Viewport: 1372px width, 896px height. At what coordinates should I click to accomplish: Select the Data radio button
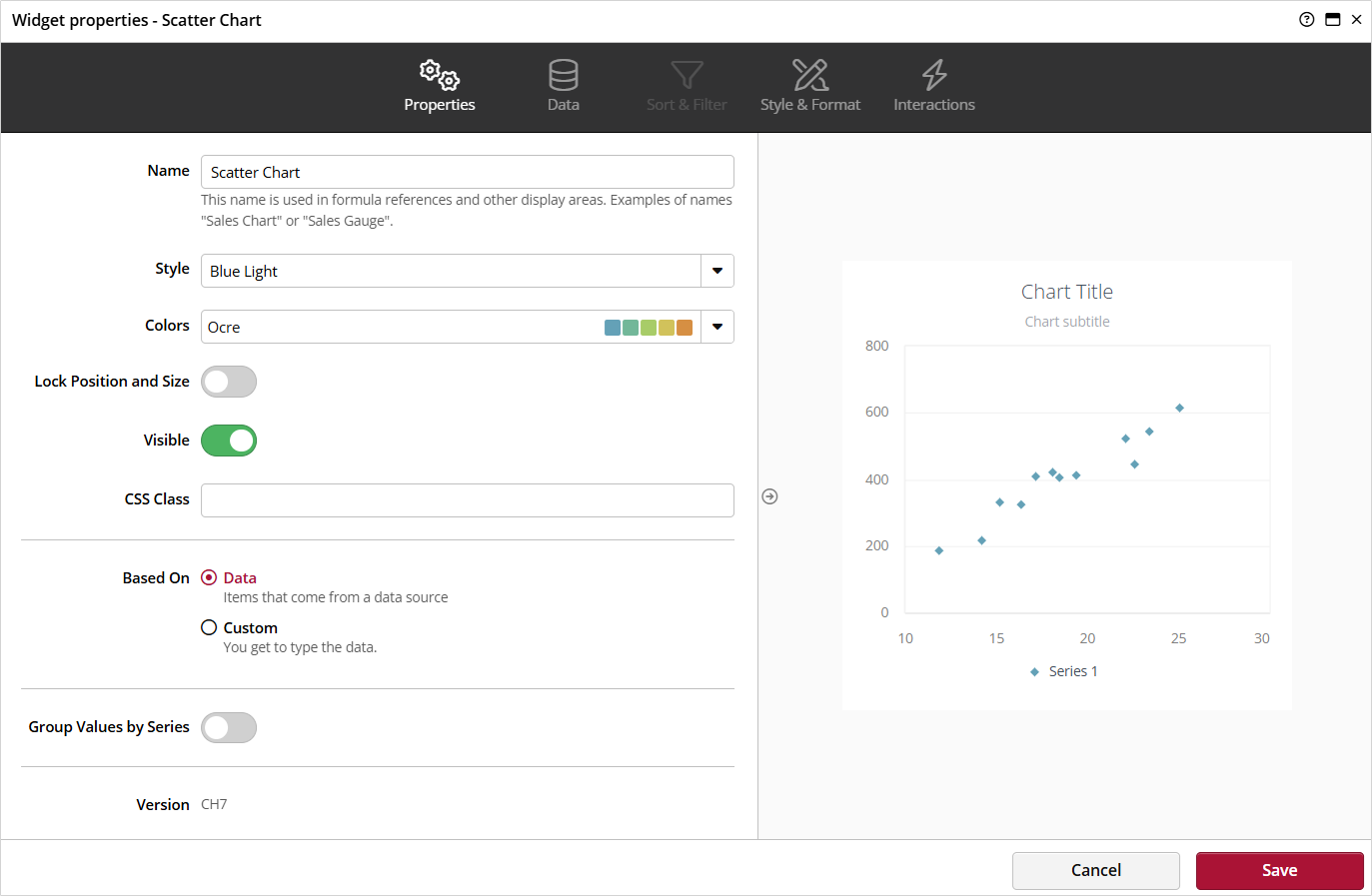[x=209, y=577]
